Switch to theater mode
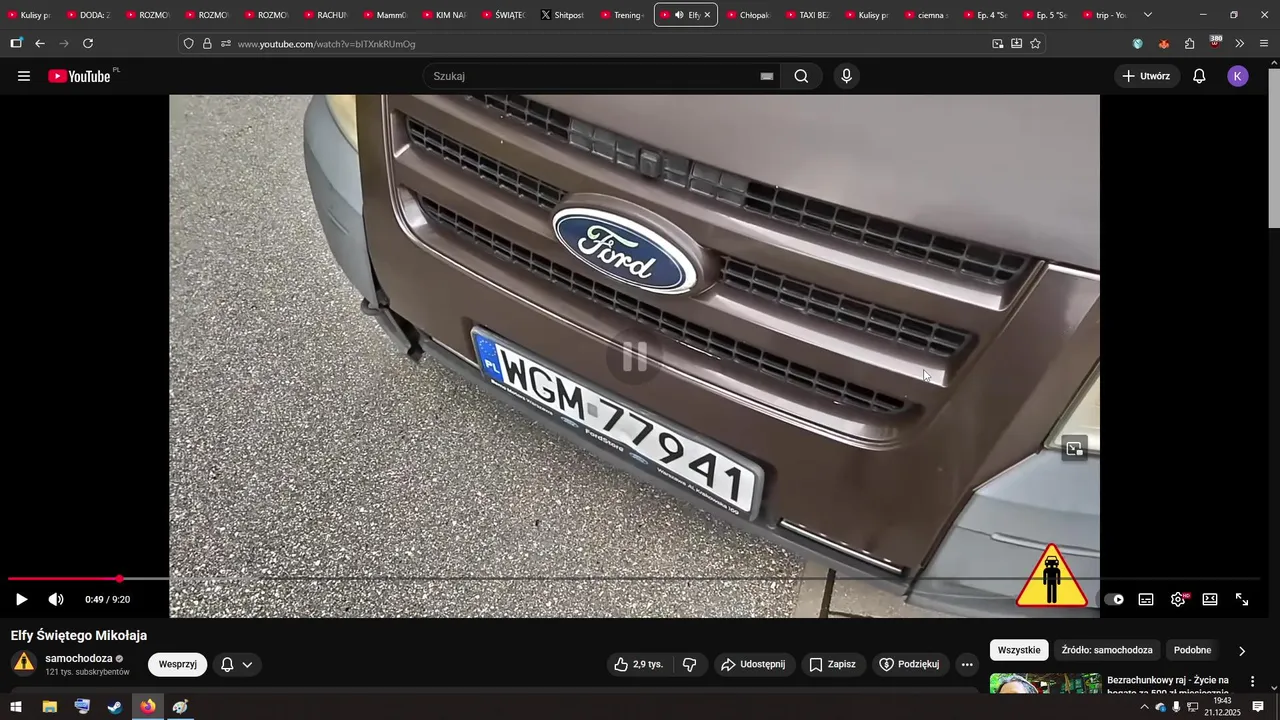 (1210, 599)
